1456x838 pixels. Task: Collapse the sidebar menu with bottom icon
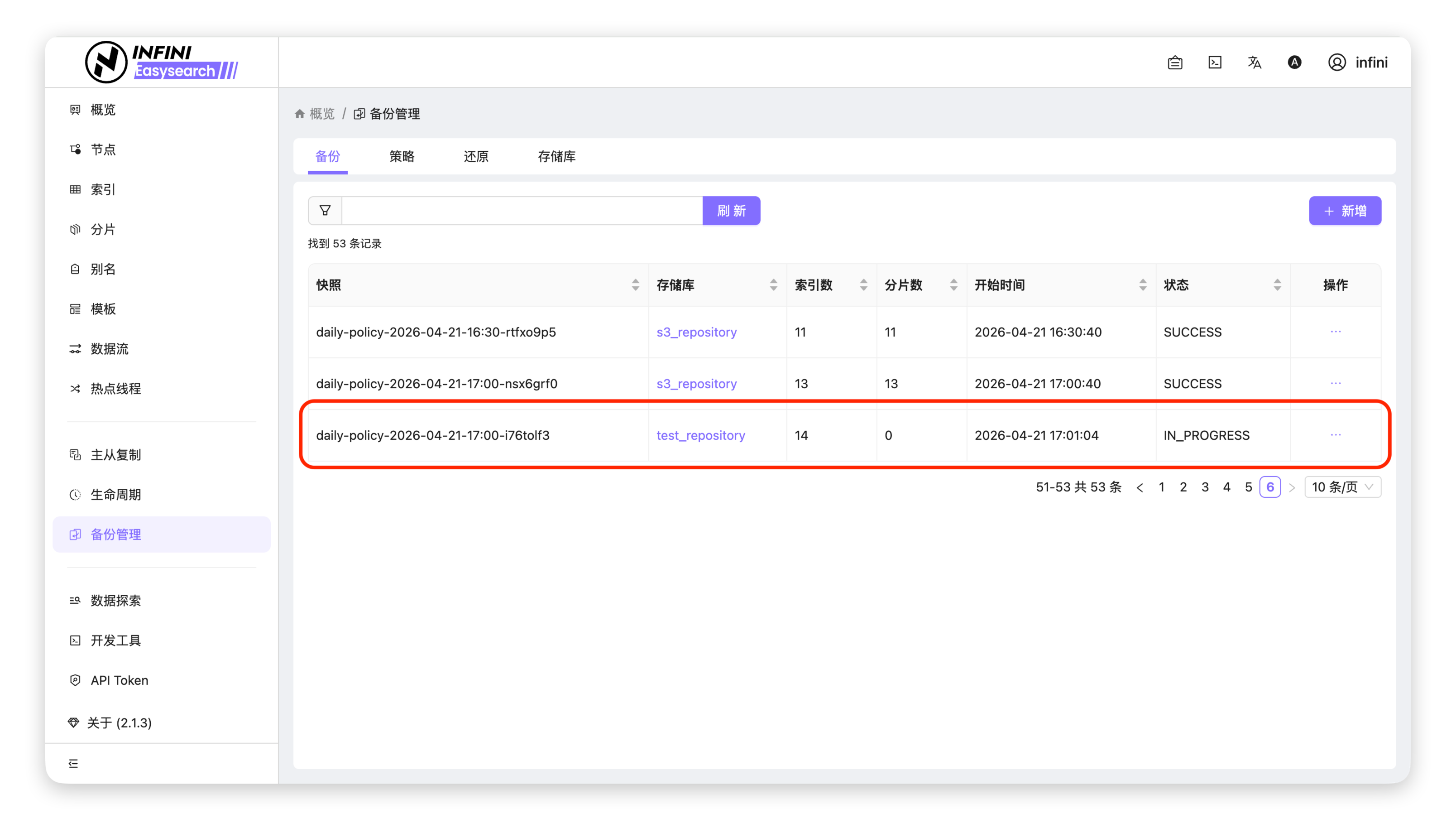73,763
